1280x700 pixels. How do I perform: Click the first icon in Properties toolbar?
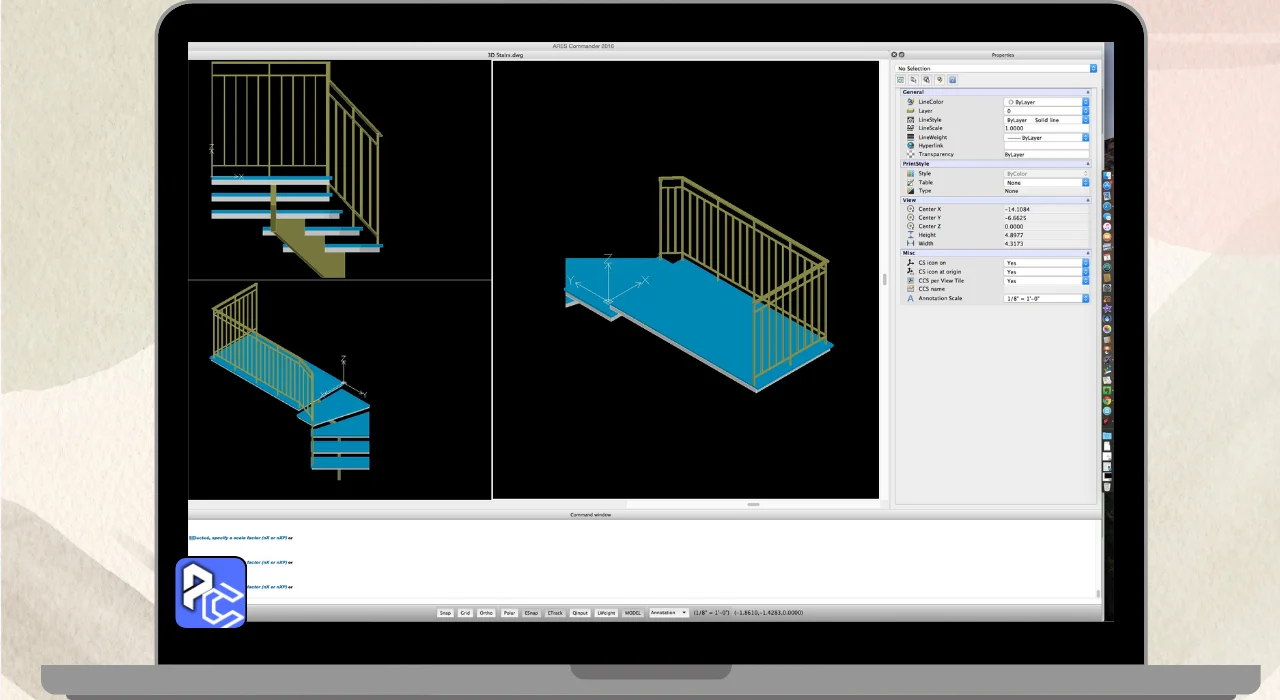[901, 79]
